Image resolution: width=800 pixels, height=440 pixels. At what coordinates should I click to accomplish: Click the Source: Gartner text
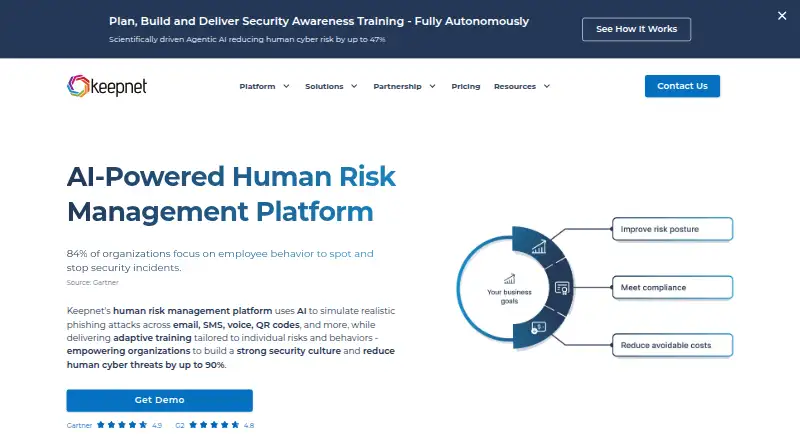click(92, 282)
